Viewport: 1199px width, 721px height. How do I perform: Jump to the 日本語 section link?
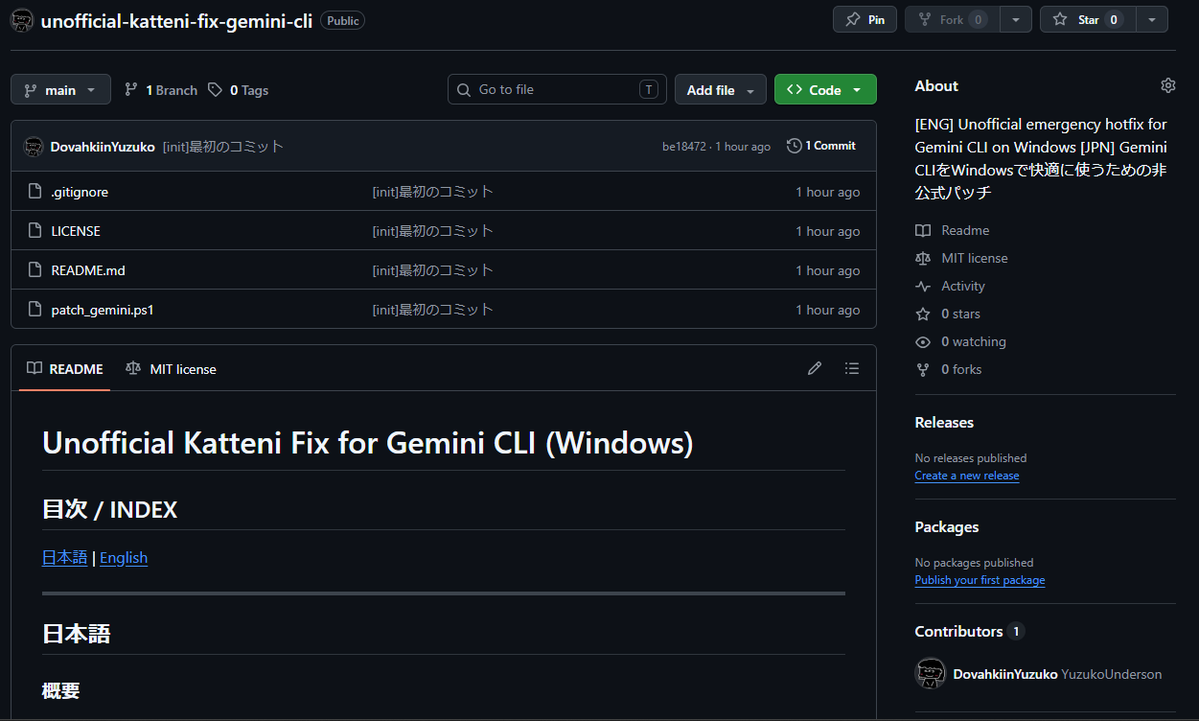coord(65,558)
